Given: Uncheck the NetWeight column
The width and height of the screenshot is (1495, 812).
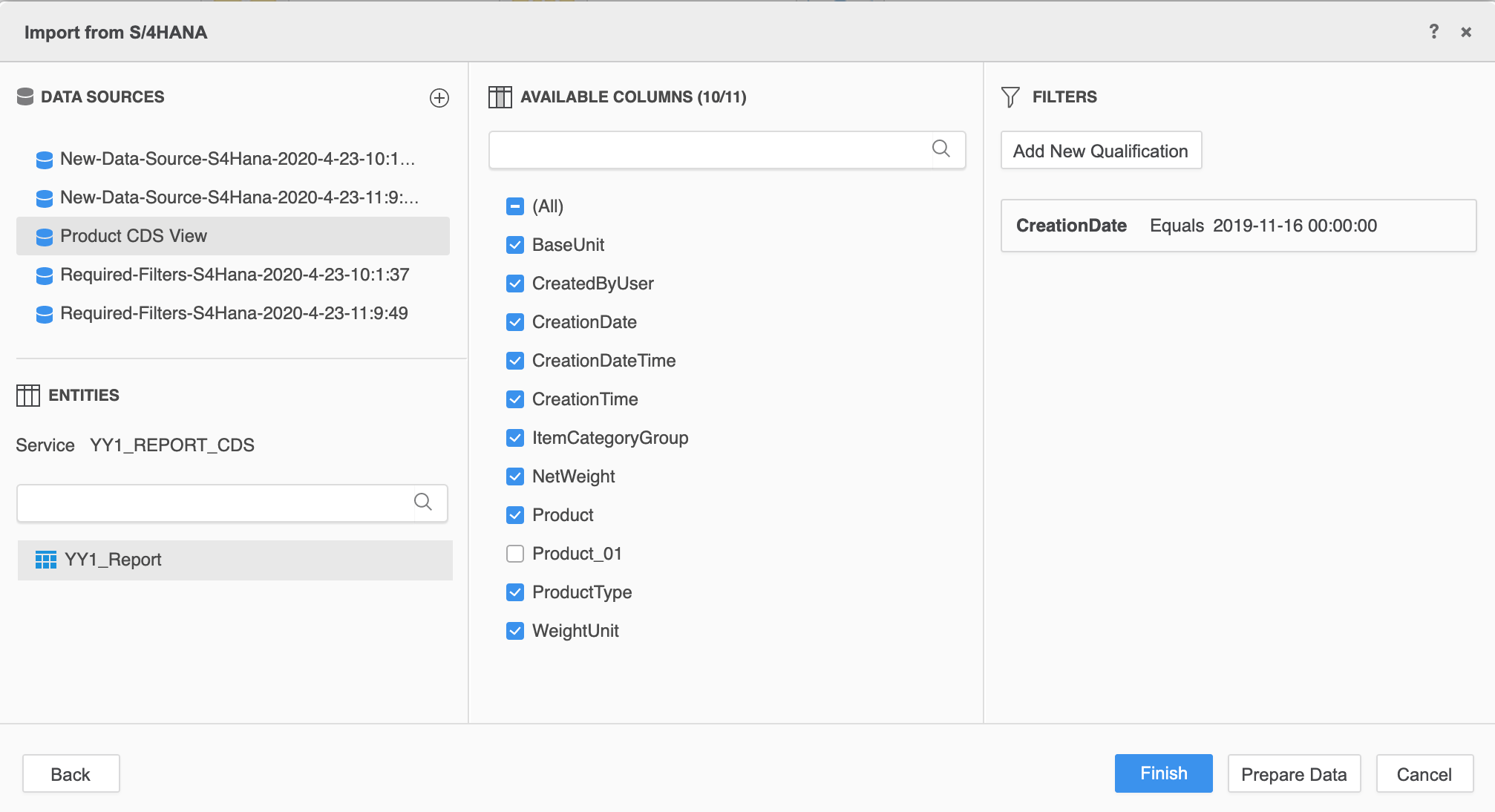Looking at the screenshot, I should 515,477.
